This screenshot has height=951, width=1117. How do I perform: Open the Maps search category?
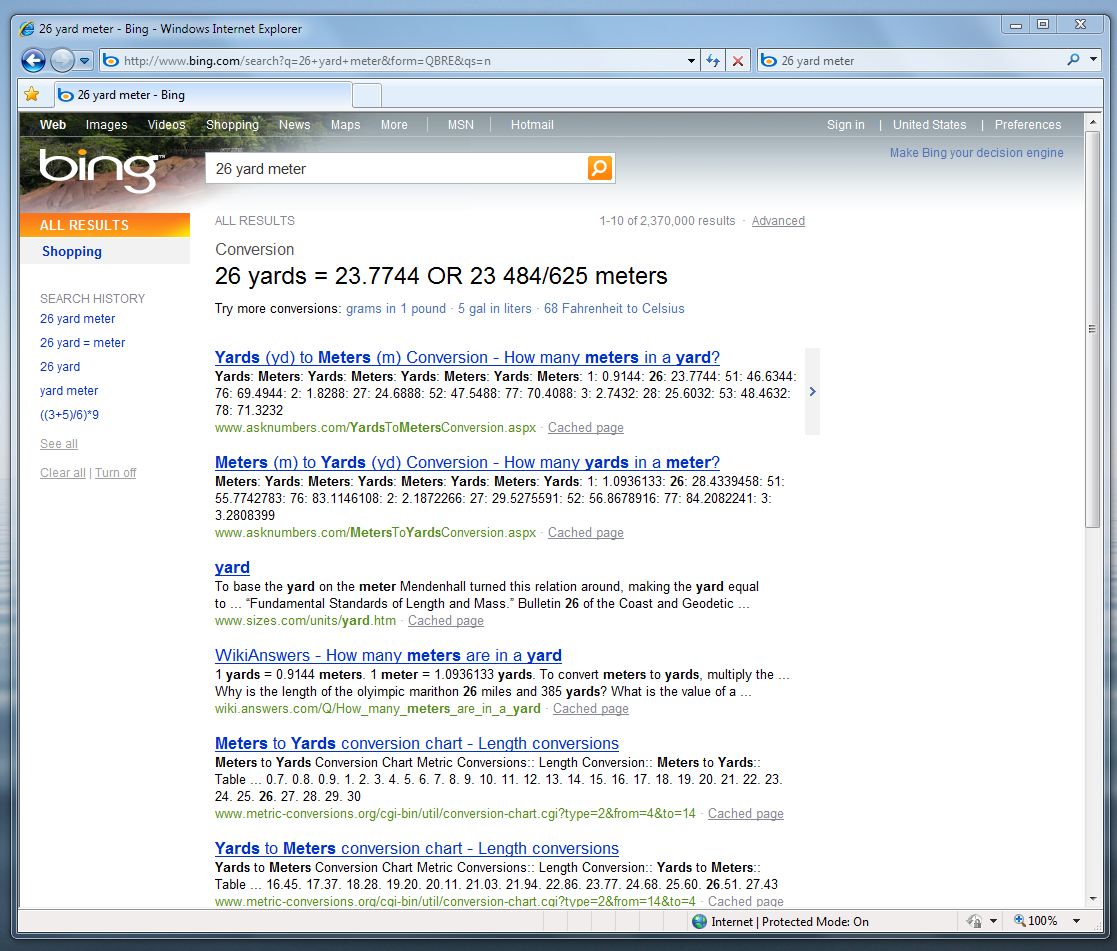click(346, 125)
